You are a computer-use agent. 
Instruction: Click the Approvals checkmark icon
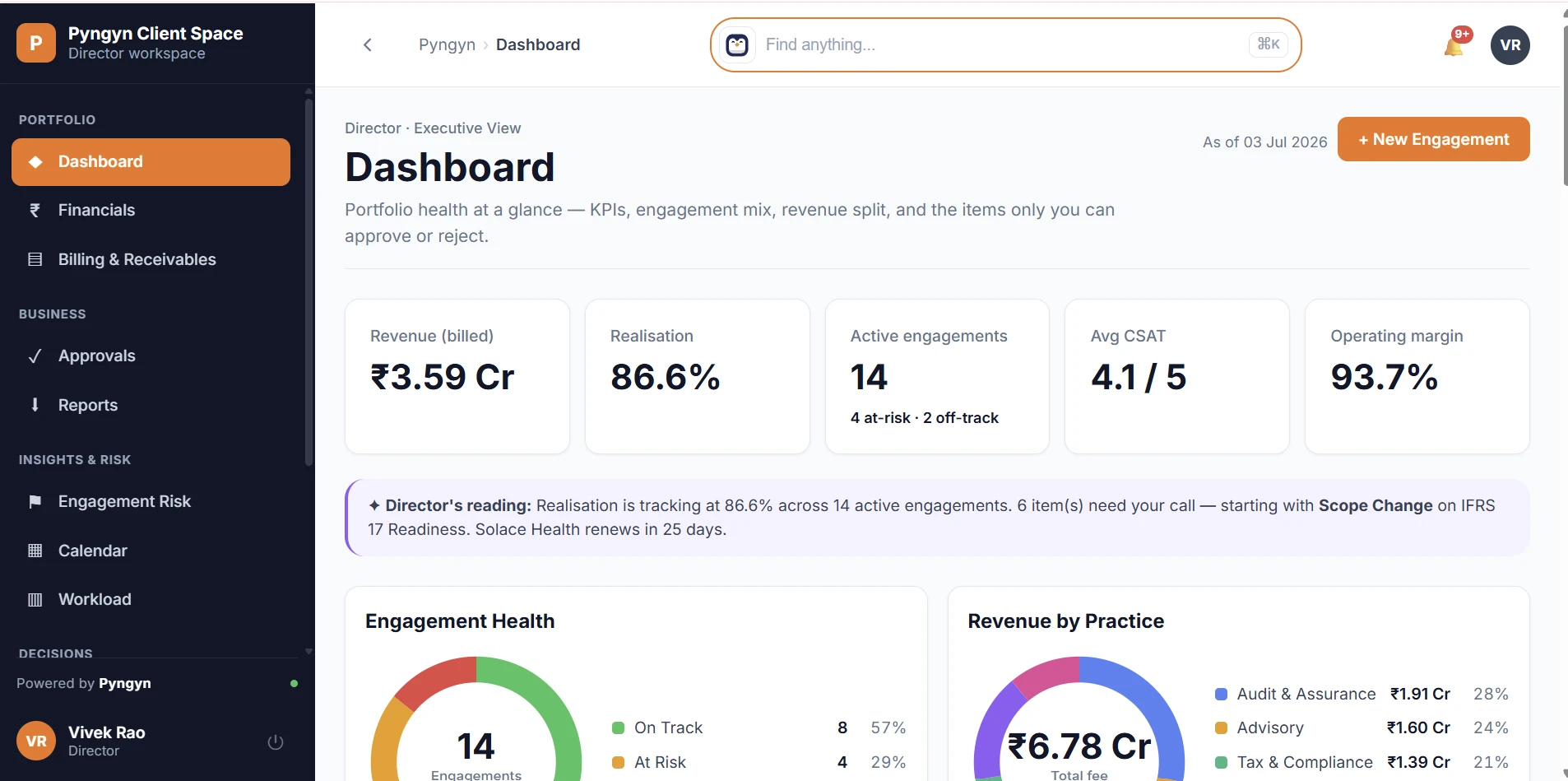point(35,356)
